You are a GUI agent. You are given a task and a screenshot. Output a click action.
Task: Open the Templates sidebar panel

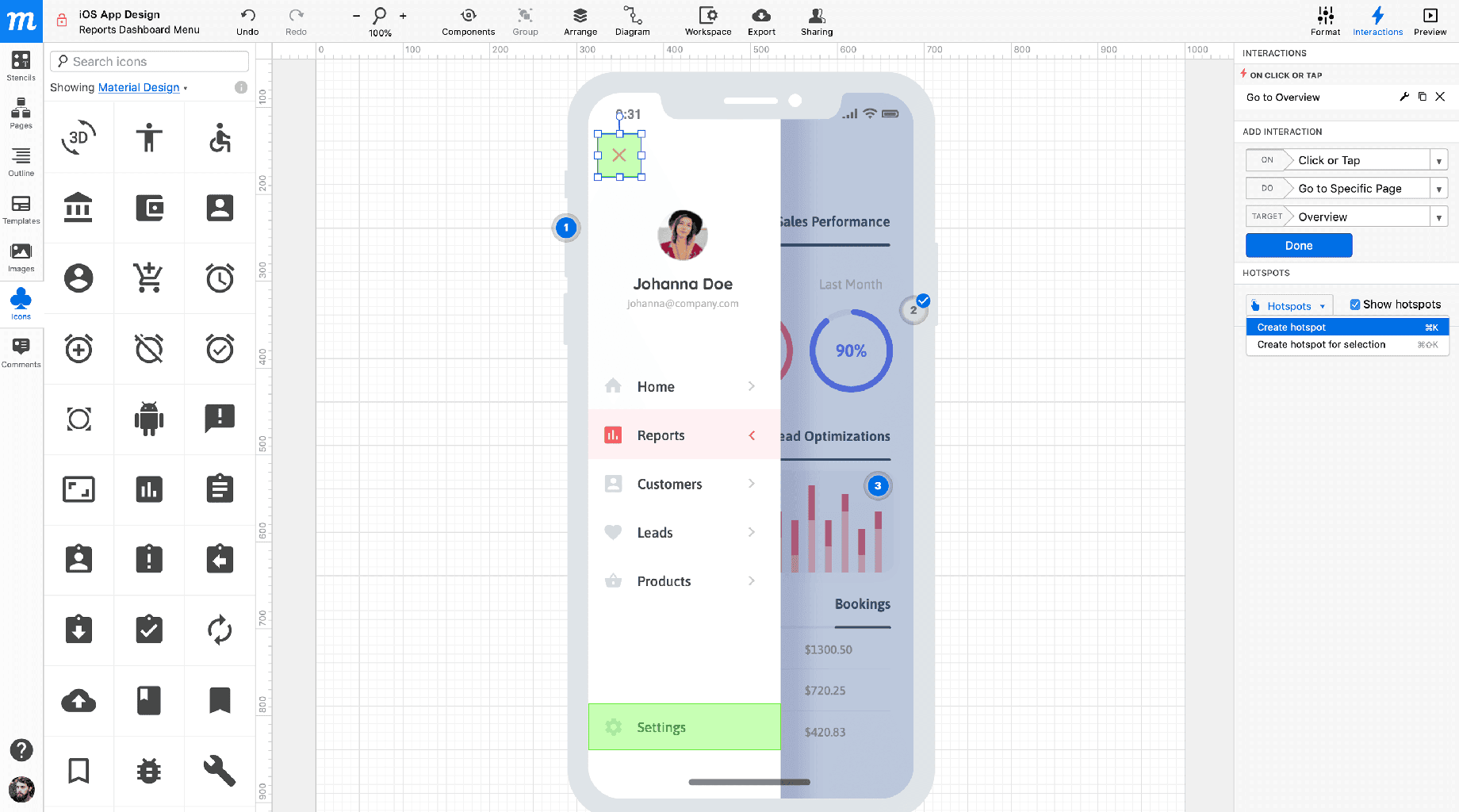pos(21,209)
